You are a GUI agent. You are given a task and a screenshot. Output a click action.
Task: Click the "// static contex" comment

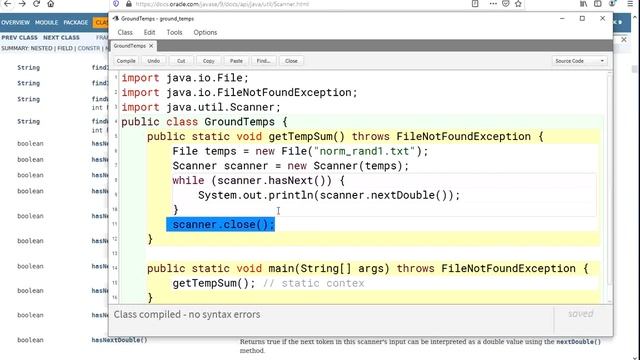[x=313, y=283]
